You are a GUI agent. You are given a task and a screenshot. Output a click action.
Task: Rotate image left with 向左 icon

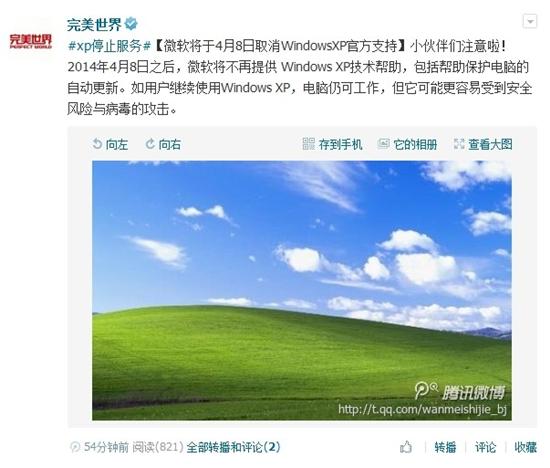pyautogui.click(x=97, y=144)
